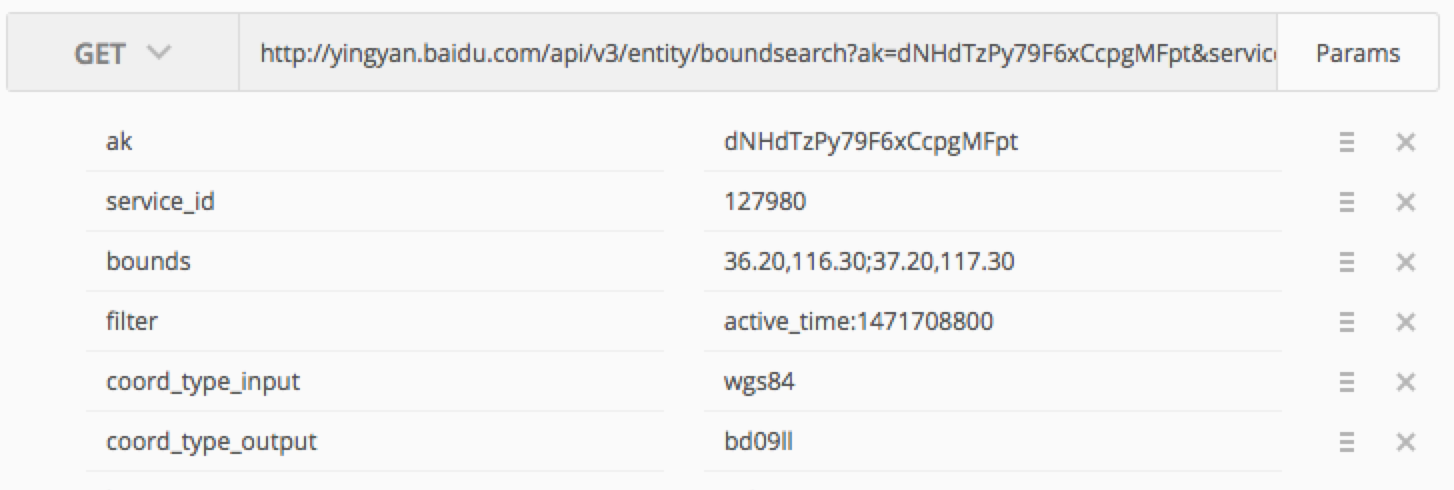Image resolution: width=1454 pixels, height=490 pixels.
Task: Click the wgs84 value field
Action: [990, 382]
